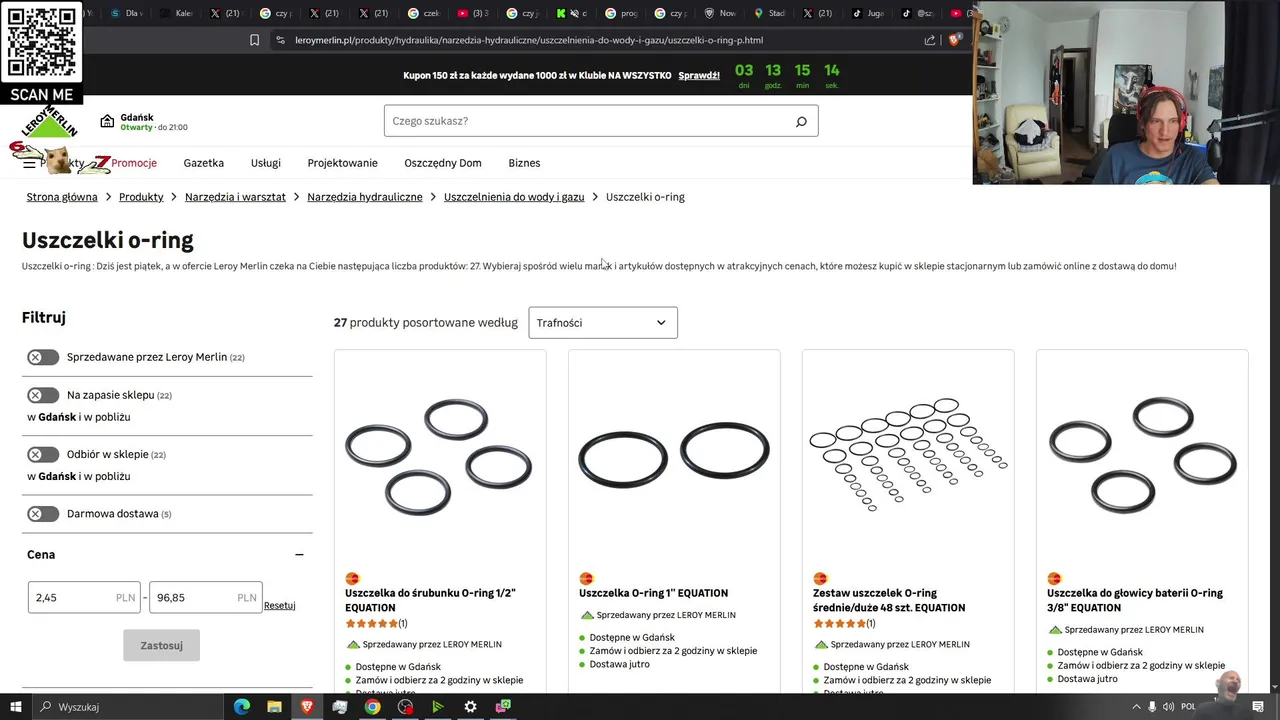The width and height of the screenshot is (1280, 720).
Task: Click the browser address bar URL
Action: tap(529, 40)
